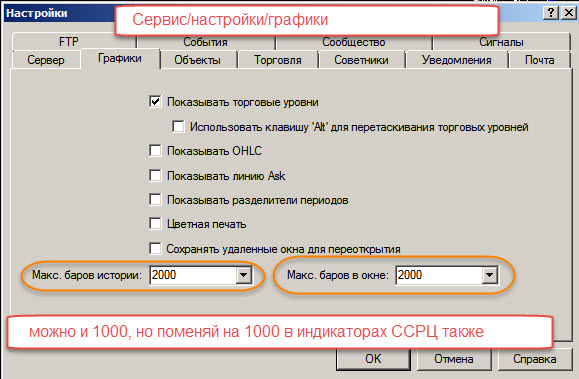The image size is (579, 379).
Task: Open the Торговля tab
Action: (278, 60)
